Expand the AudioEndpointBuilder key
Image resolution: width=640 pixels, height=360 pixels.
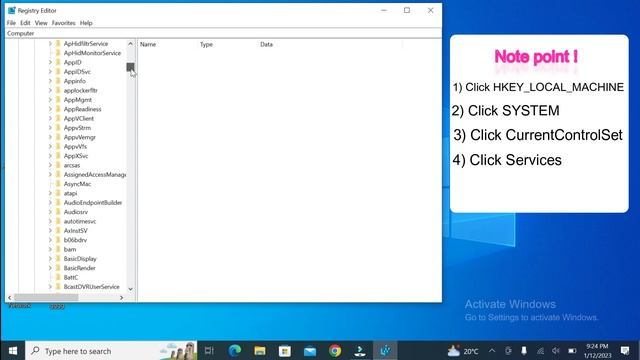50,202
